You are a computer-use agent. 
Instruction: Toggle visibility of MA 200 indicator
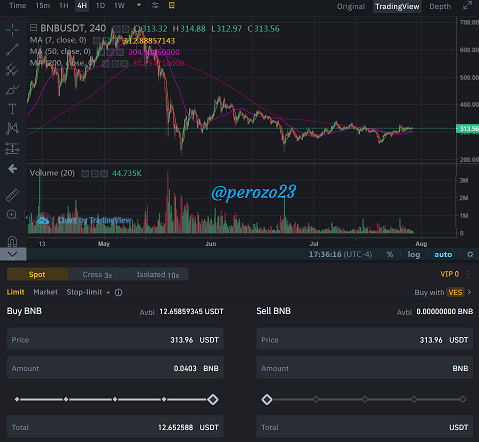point(106,63)
